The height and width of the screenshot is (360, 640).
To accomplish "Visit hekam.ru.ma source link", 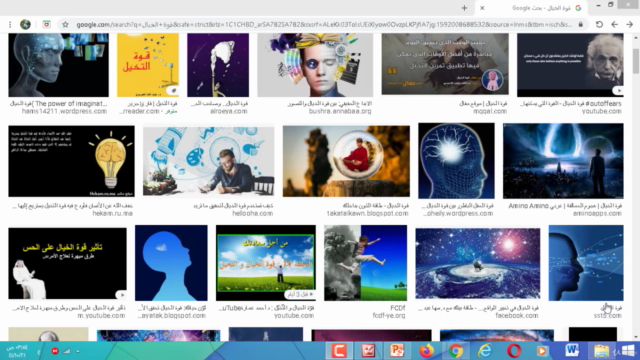I will [x=113, y=213].
